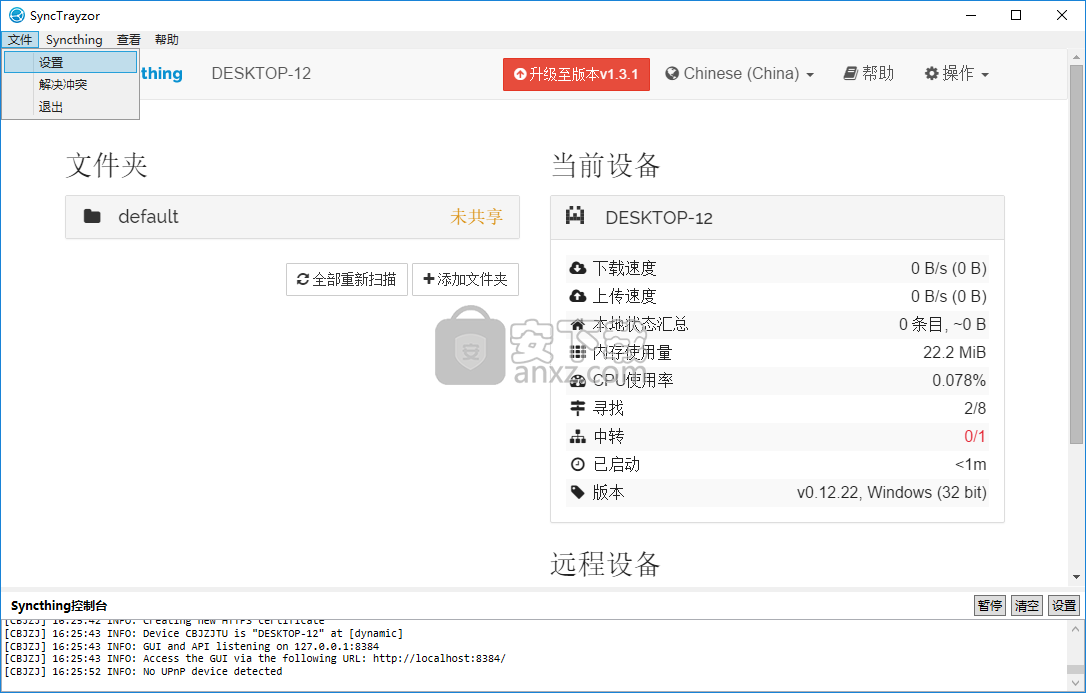
Task: Click the SyncTrayzor title bar icon
Action: coord(17,15)
